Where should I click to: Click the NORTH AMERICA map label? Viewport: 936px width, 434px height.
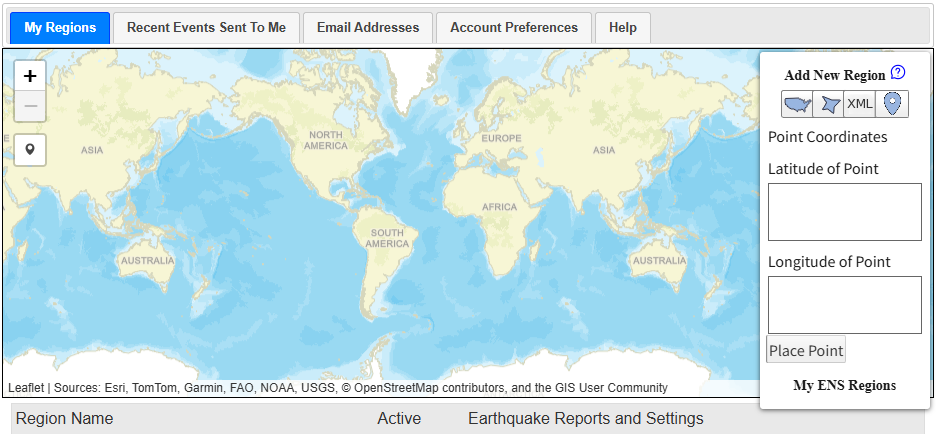(x=325, y=140)
